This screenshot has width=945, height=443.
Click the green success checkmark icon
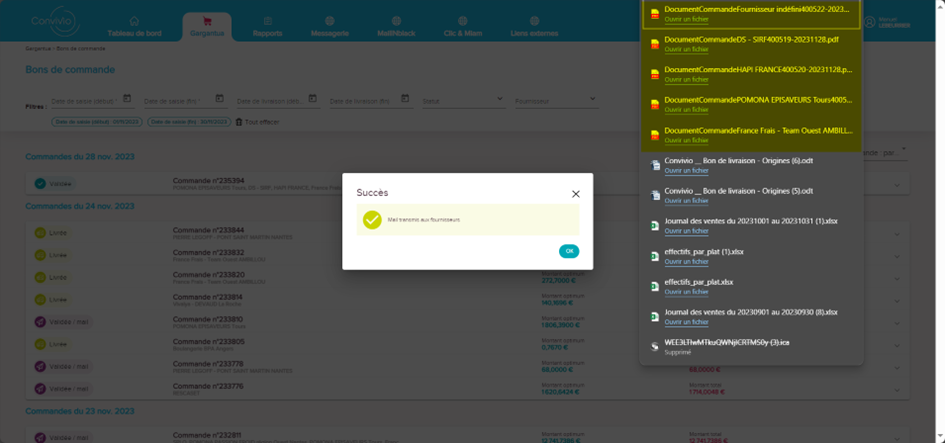point(372,220)
